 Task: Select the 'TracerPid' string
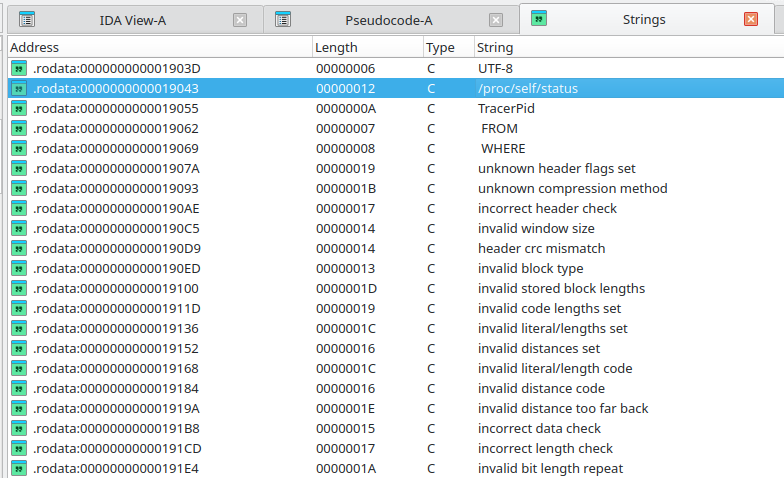tap(506, 108)
